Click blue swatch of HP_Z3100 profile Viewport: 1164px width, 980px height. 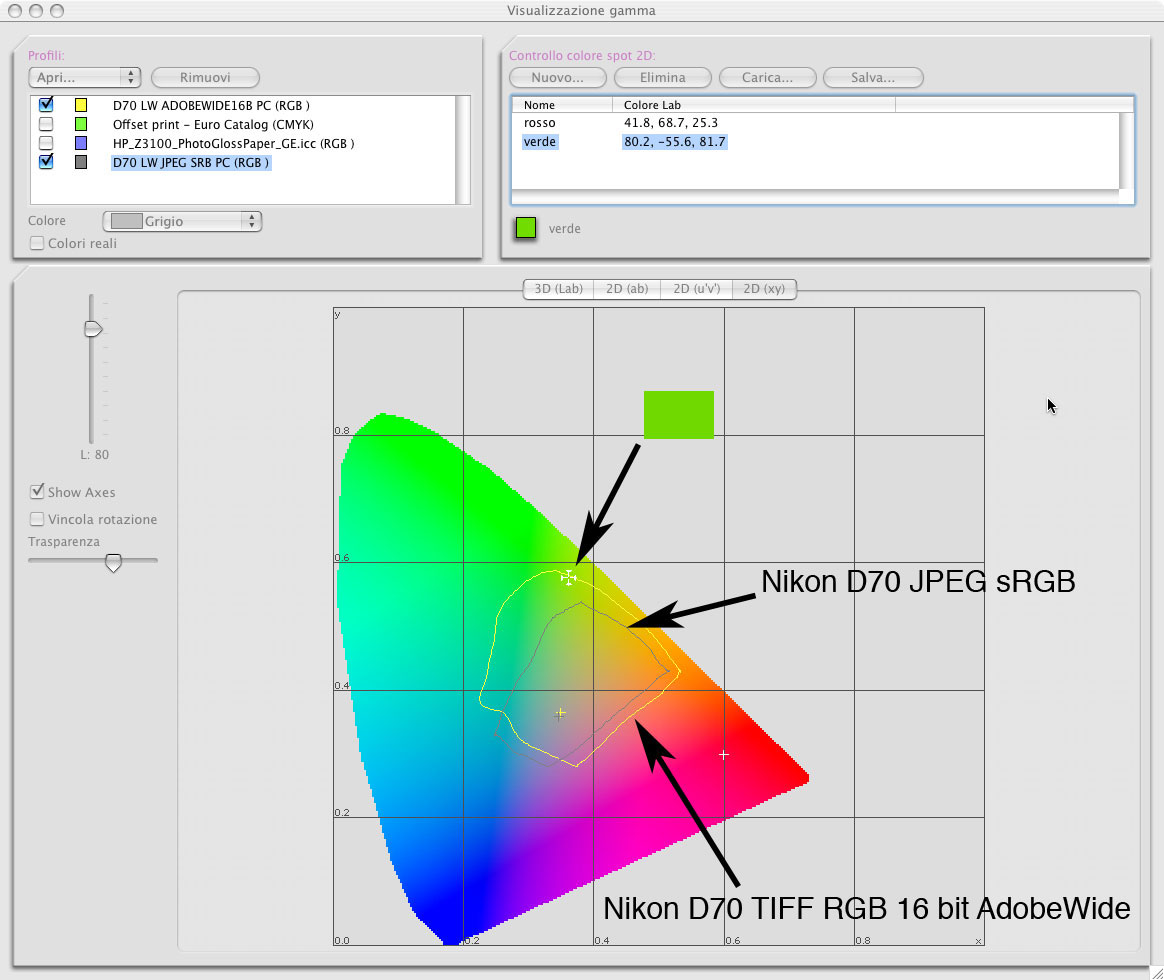click(81, 143)
